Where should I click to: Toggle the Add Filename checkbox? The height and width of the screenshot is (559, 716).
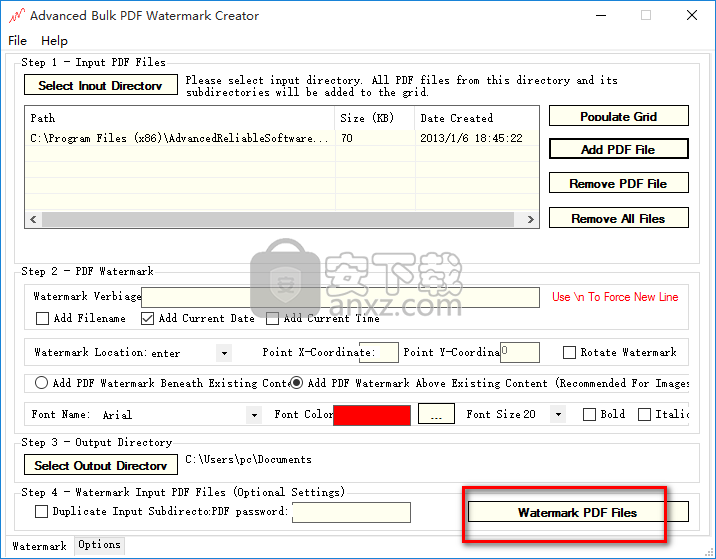coord(42,318)
